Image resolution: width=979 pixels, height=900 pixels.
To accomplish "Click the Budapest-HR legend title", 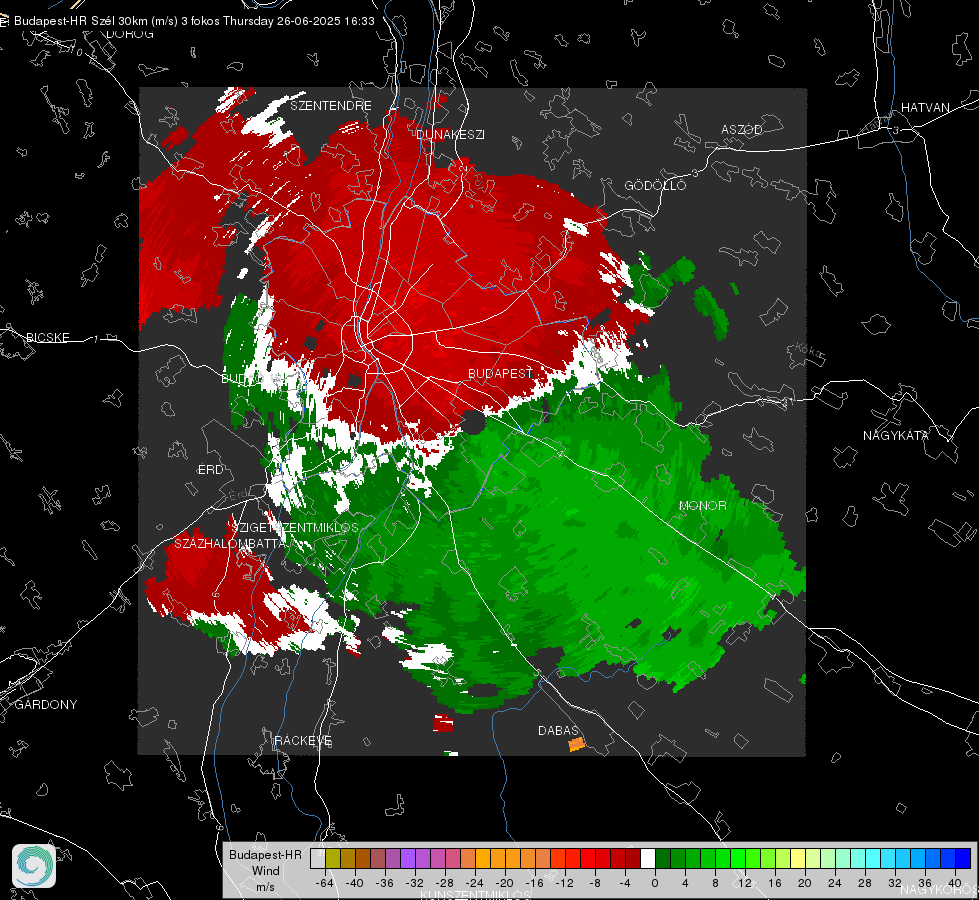I will coord(265,854).
